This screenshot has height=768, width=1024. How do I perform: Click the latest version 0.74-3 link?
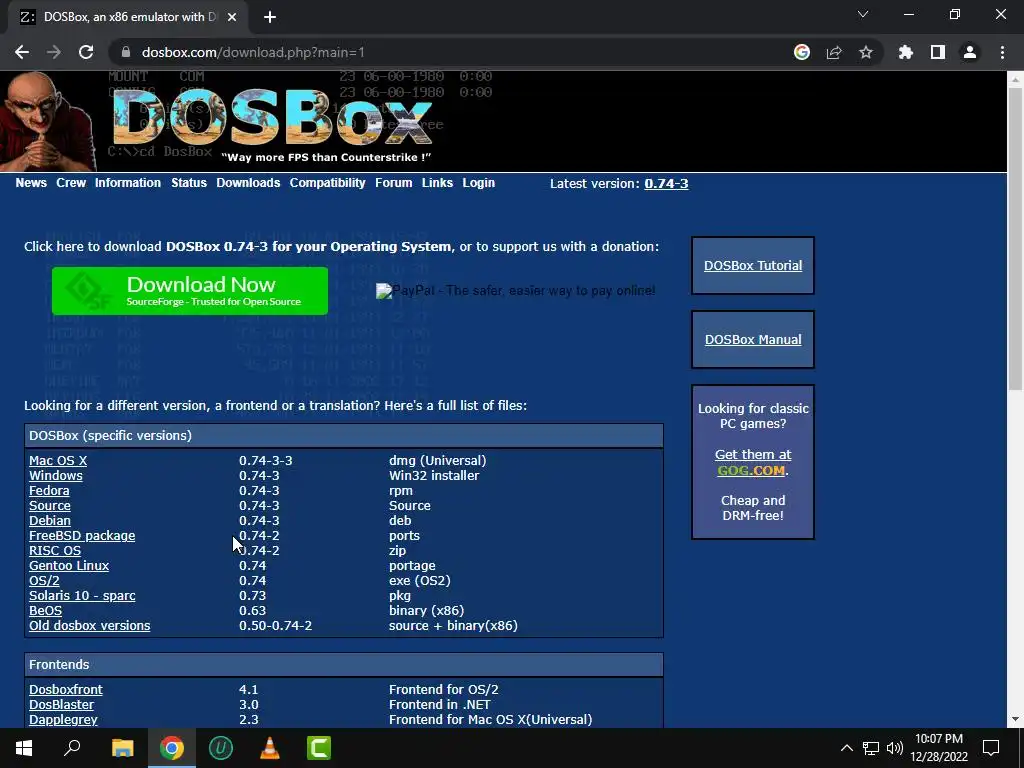coord(666,184)
